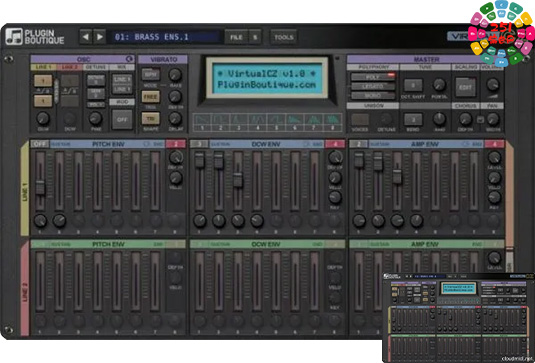Open vibrato TRI shape selector
Screen dimensions: 535x363
[150, 118]
